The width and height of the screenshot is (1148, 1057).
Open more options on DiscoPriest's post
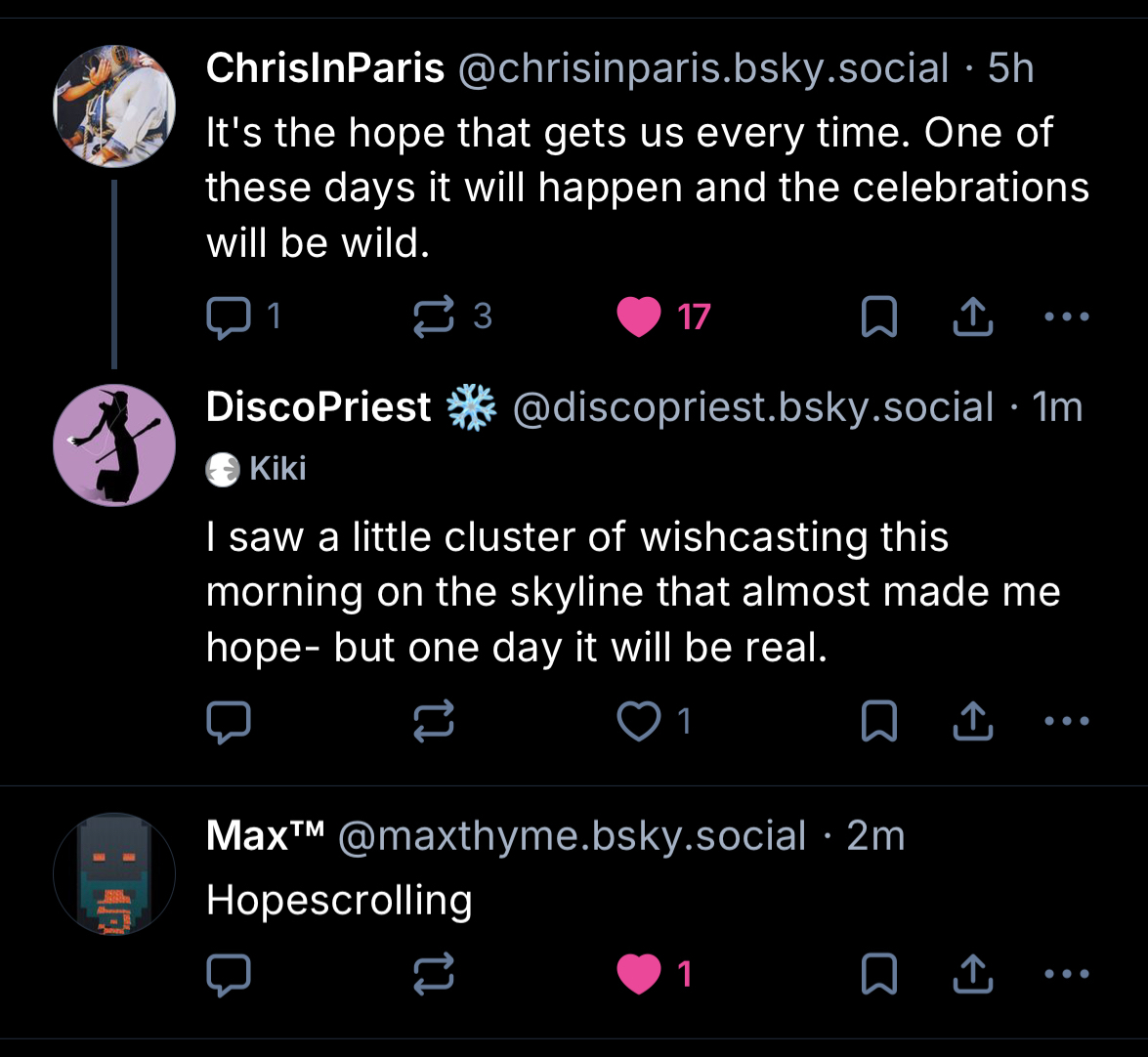point(1066,722)
